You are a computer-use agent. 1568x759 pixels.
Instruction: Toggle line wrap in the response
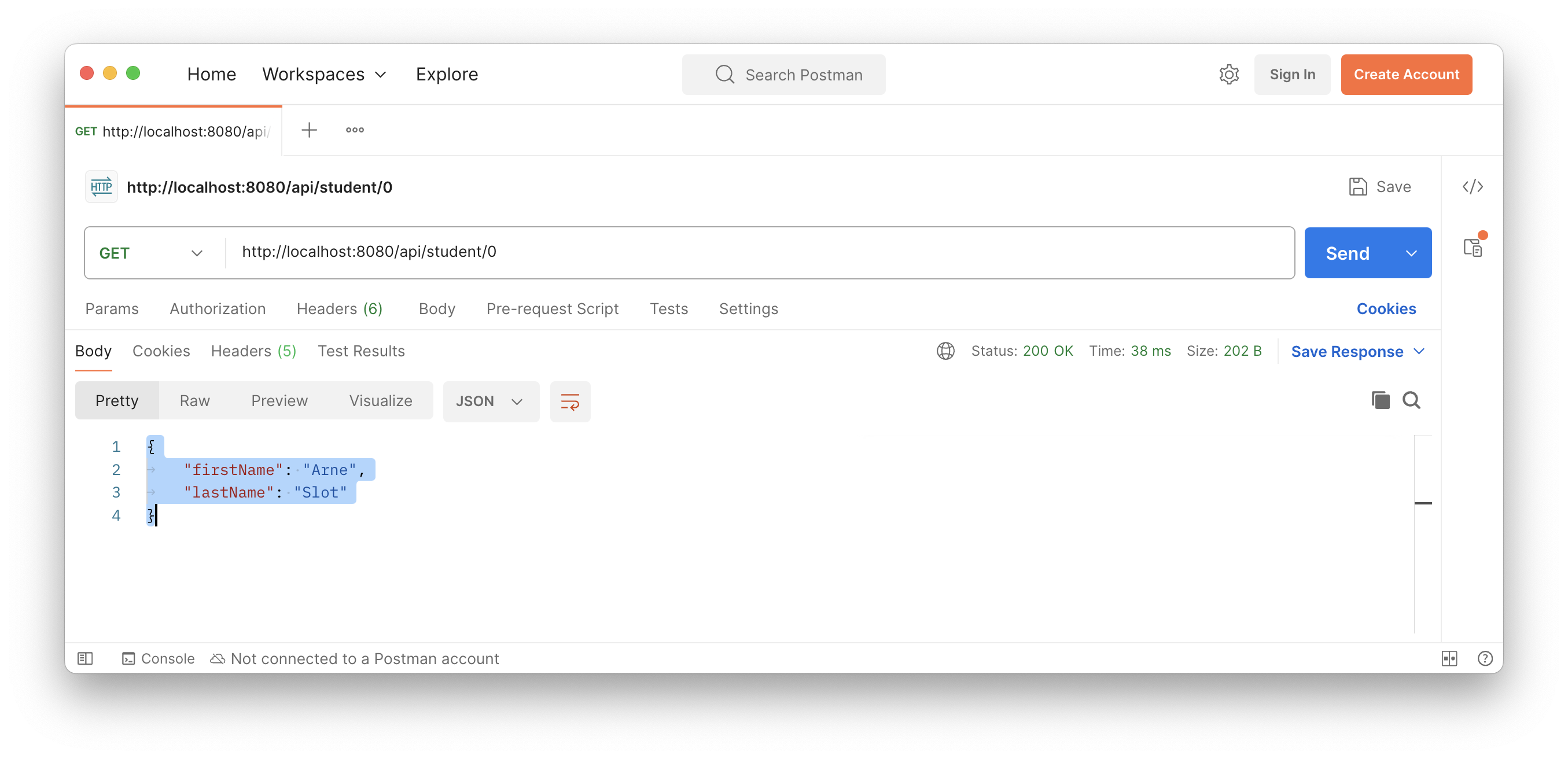[570, 401]
